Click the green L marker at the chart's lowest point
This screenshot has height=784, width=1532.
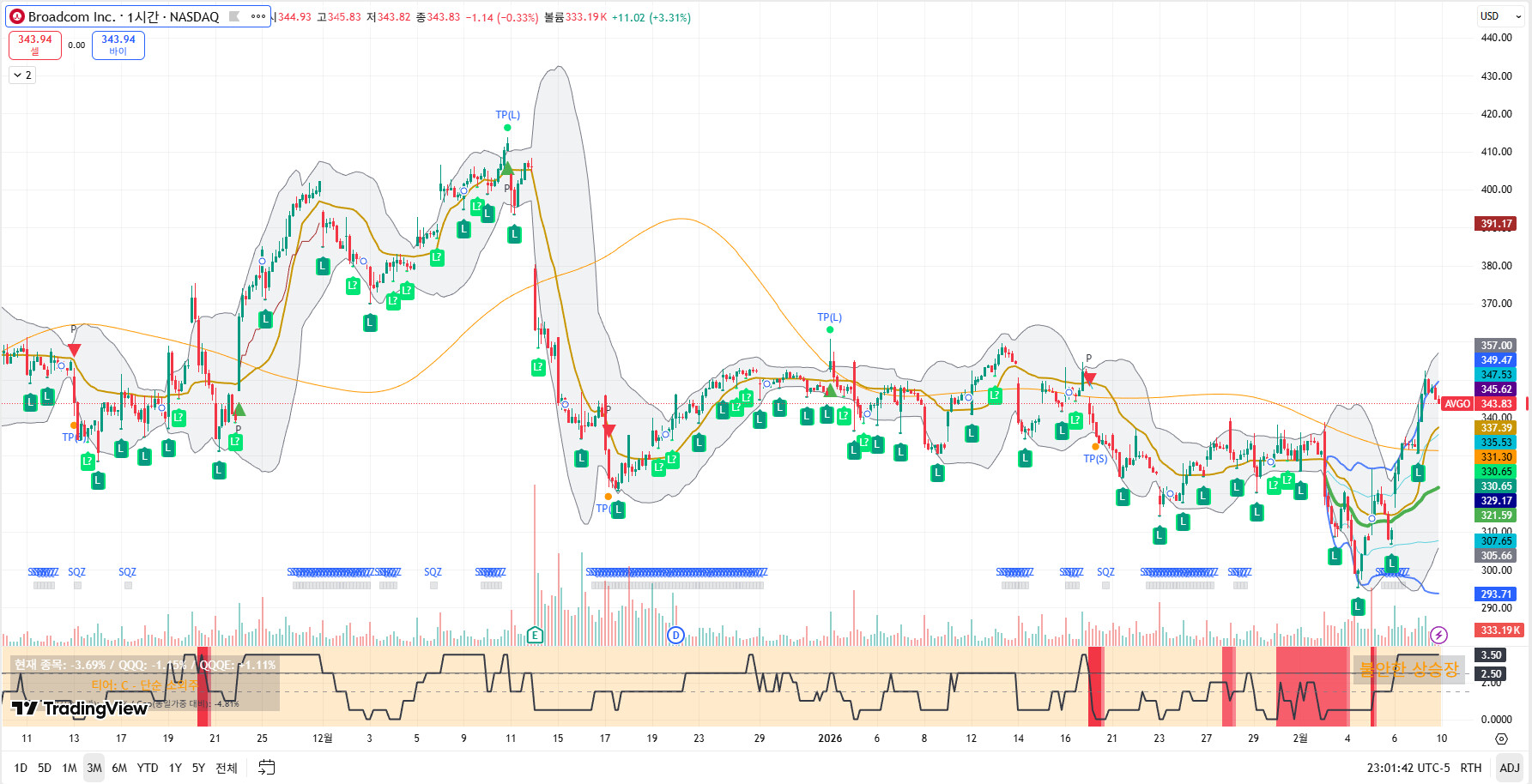[x=1358, y=606]
